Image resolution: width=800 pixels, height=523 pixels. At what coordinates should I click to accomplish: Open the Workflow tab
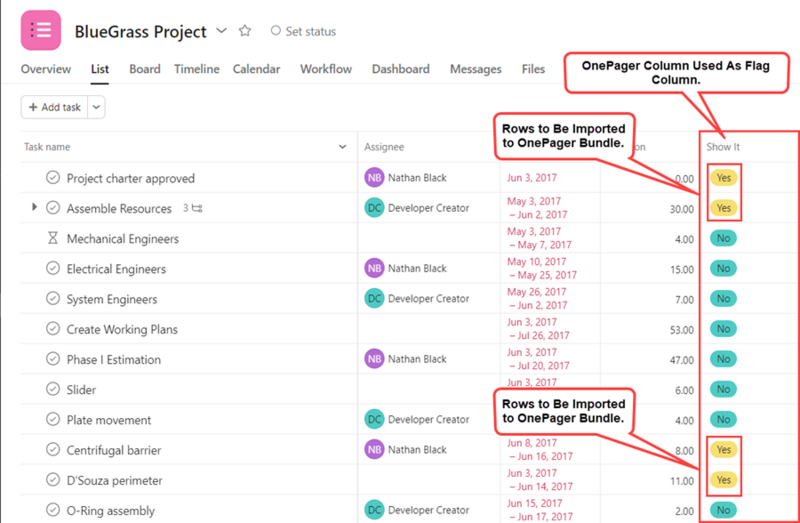click(326, 69)
